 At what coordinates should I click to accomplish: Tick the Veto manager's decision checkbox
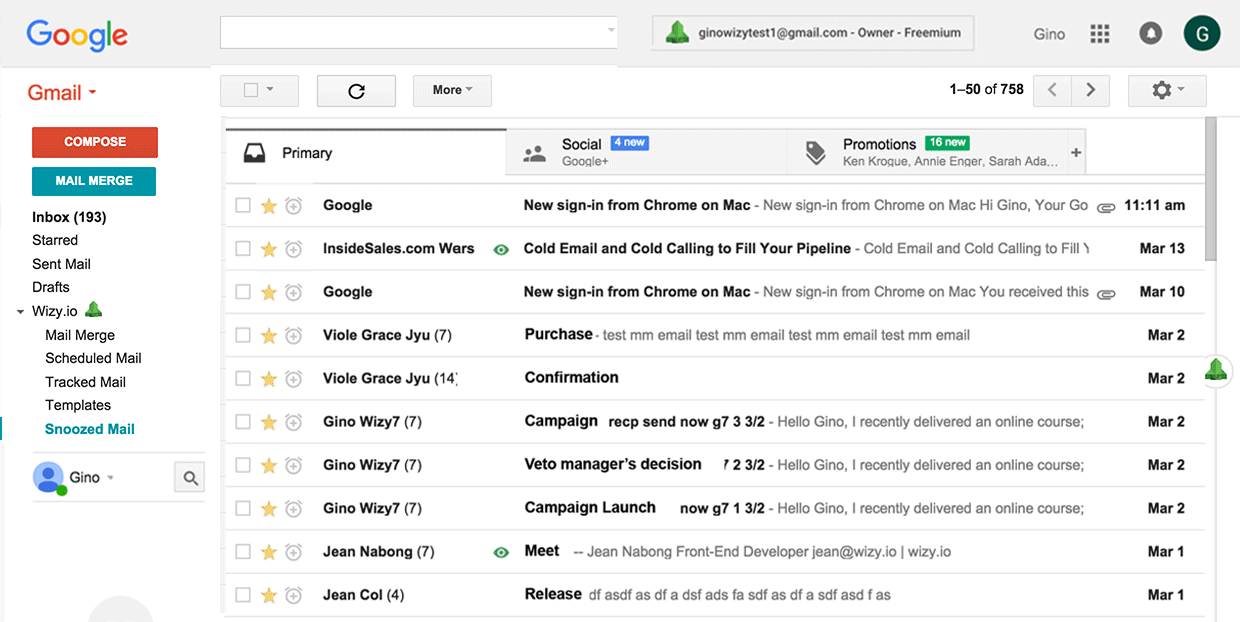(x=243, y=465)
